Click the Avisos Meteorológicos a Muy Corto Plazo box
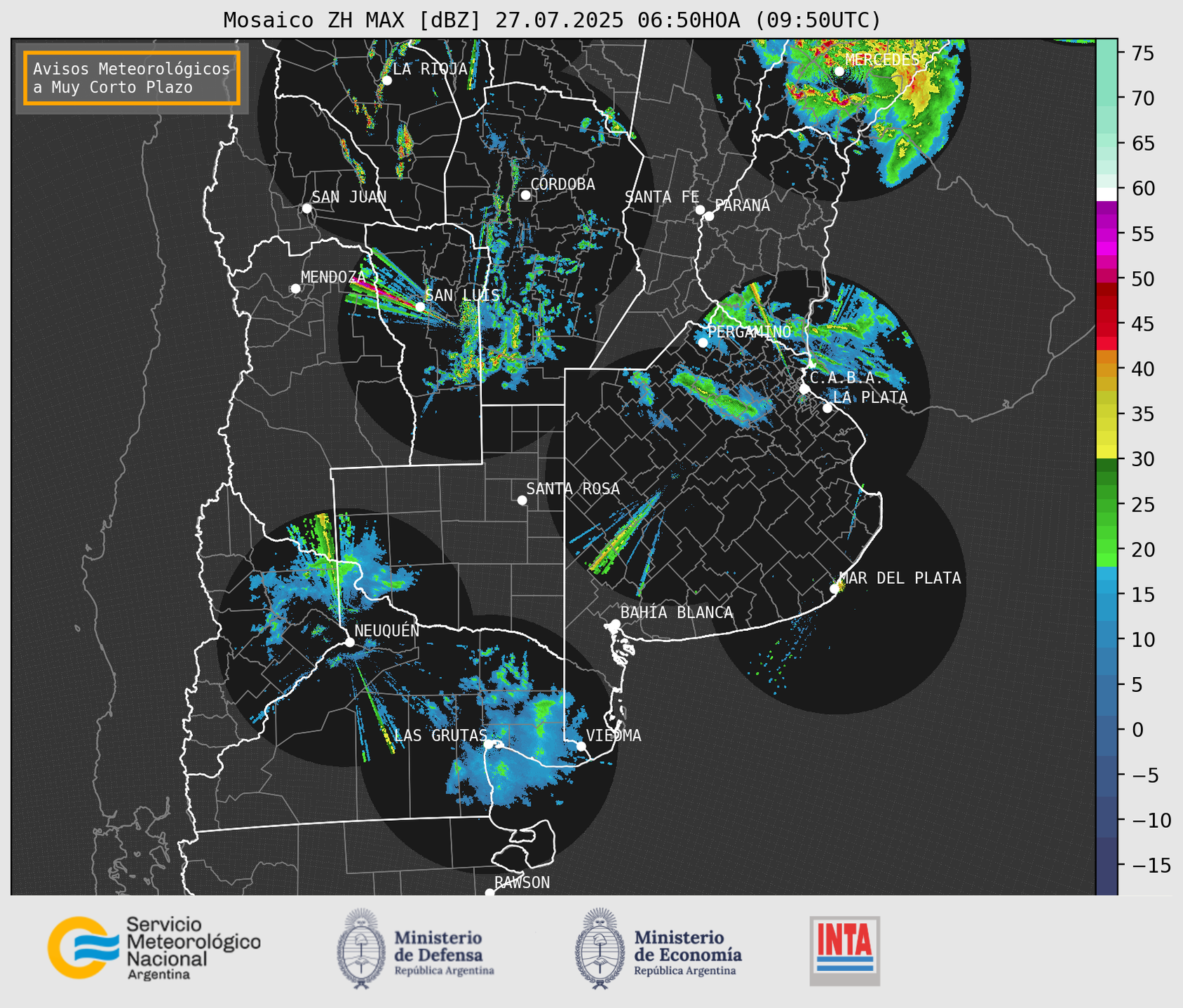This screenshot has height=1008, width=1183. (x=132, y=78)
